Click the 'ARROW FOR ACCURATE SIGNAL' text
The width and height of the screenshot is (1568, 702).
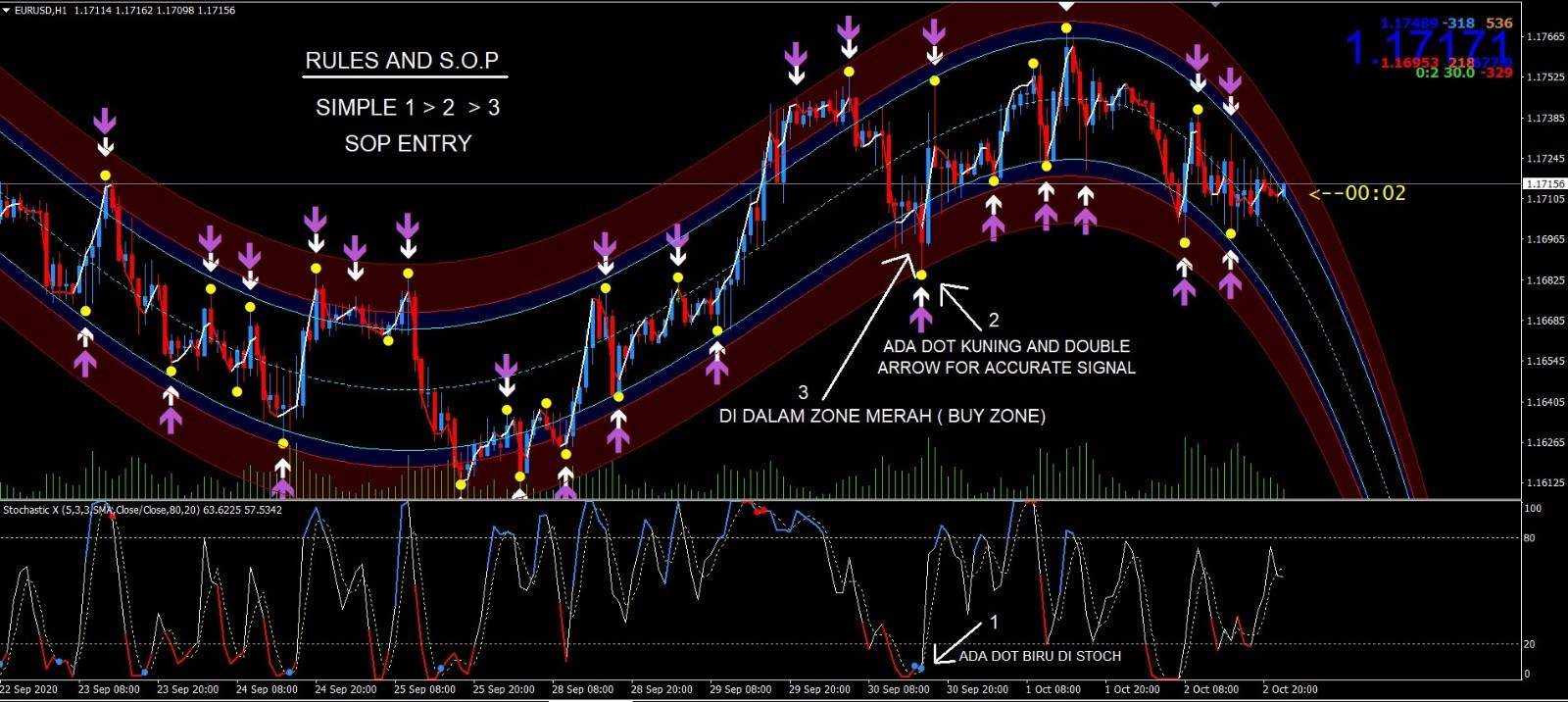coord(1006,368)
